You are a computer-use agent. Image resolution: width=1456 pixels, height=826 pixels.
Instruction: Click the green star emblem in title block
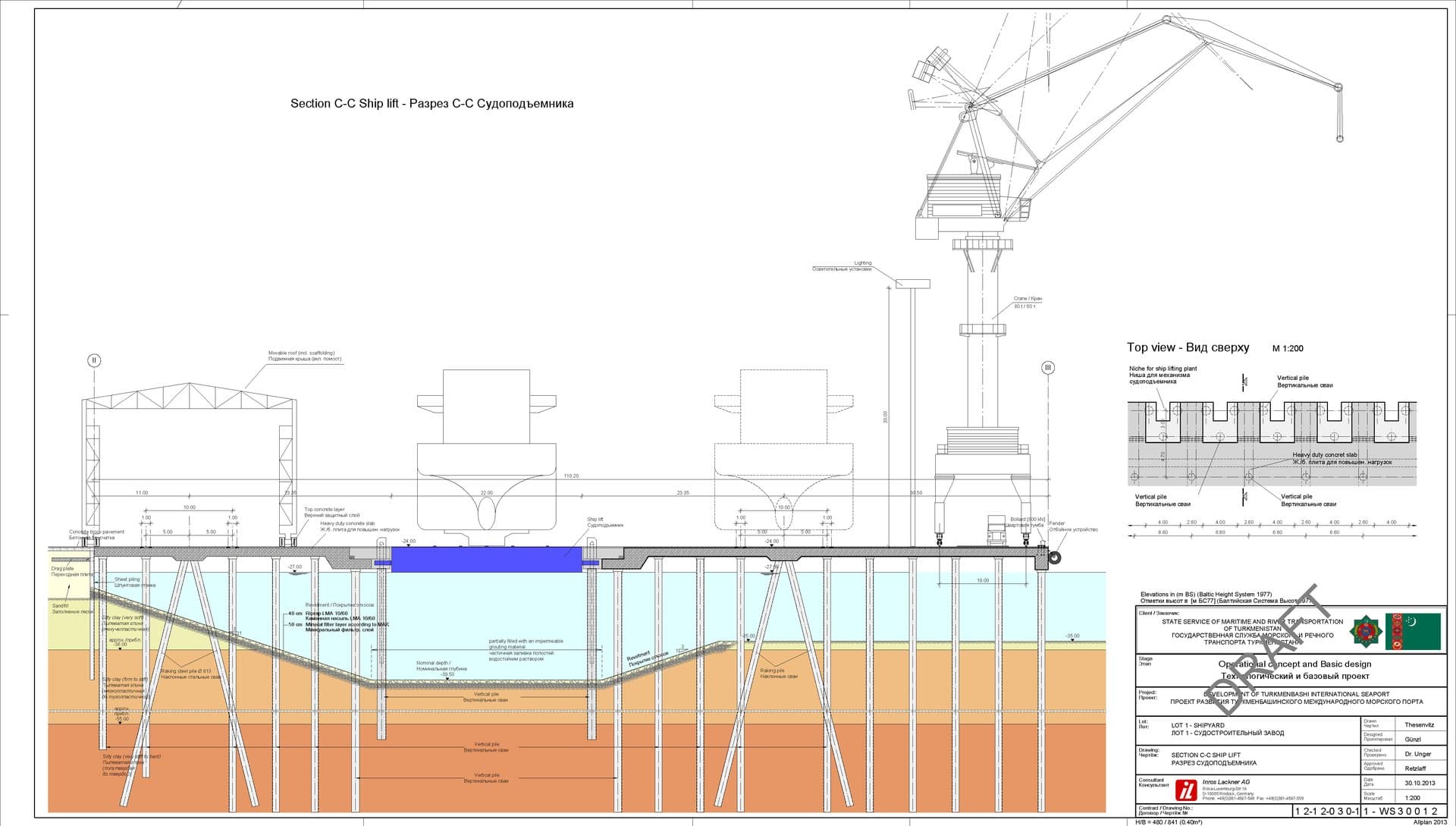click(x=1364, y=630)
